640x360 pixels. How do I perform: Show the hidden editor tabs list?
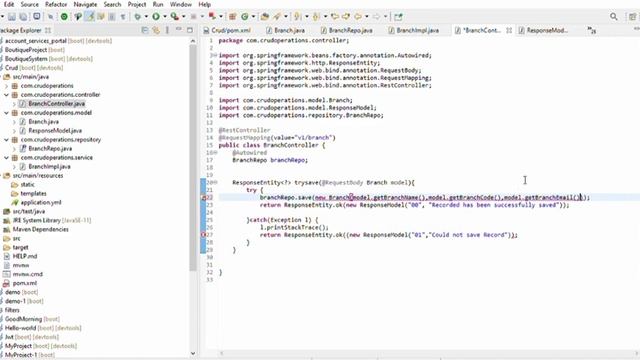tap(591, 30)
